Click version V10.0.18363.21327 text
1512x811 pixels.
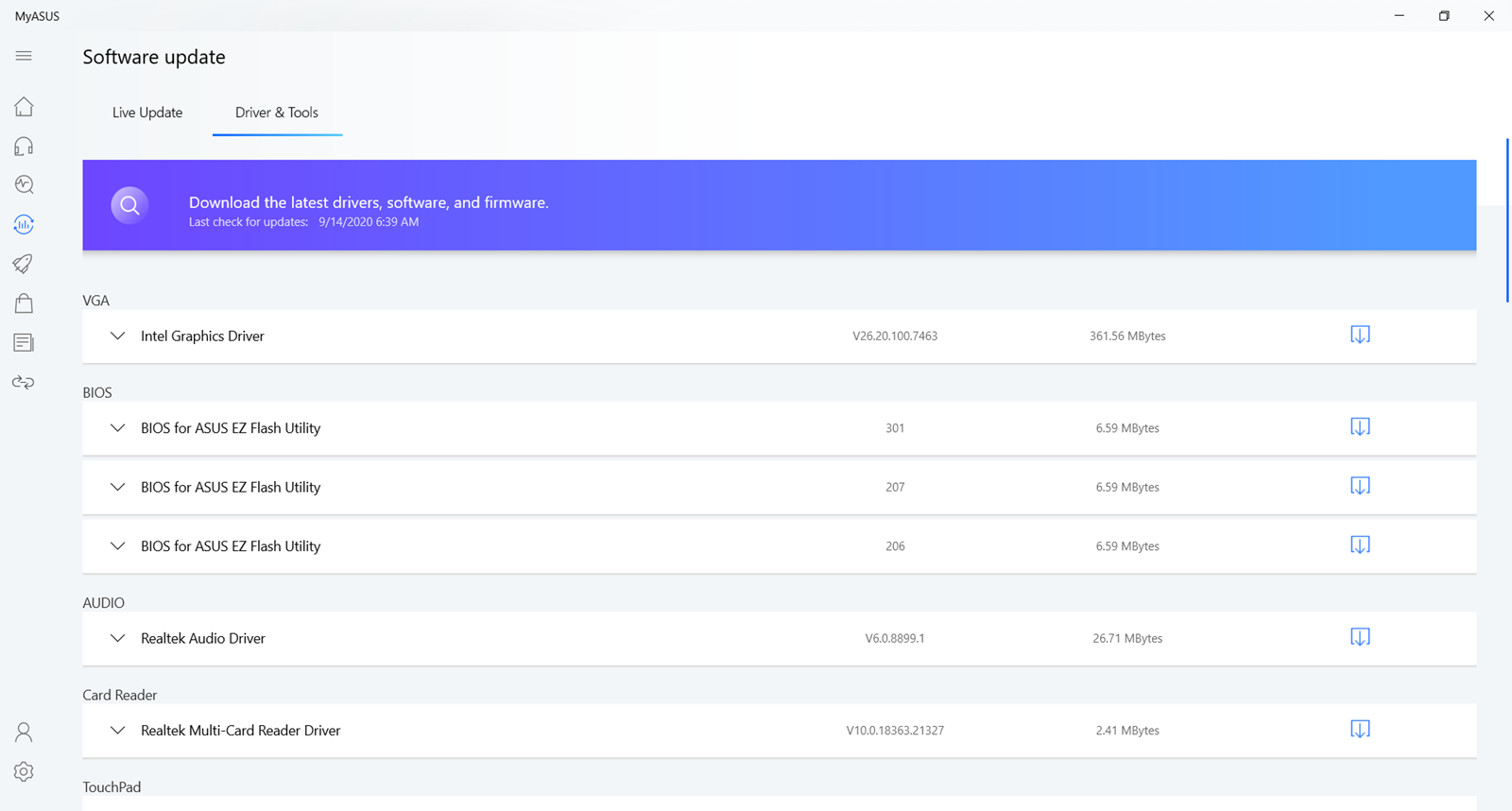(895, 731)
